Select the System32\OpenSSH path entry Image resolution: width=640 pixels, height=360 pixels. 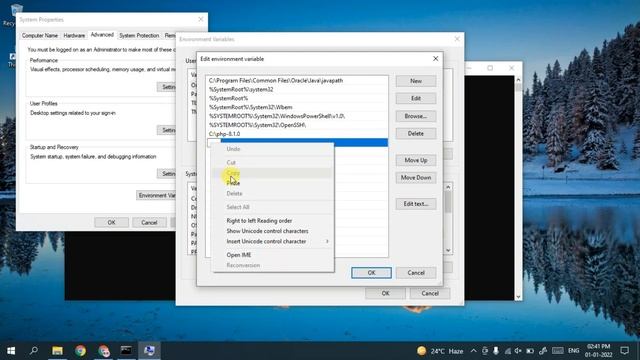pos(297,125)
